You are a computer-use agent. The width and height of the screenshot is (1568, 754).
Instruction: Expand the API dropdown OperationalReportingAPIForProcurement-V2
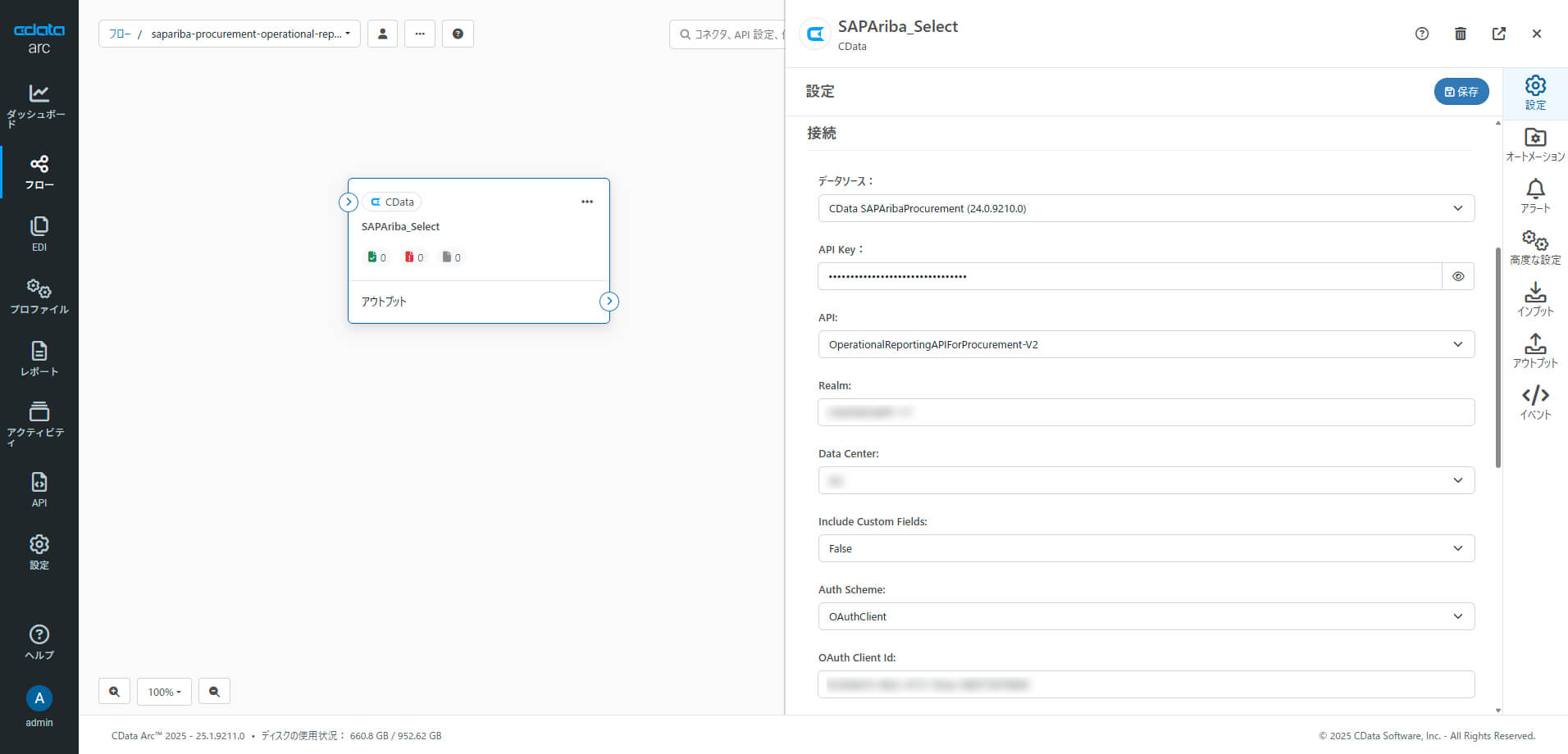(x=1146, y=344)
